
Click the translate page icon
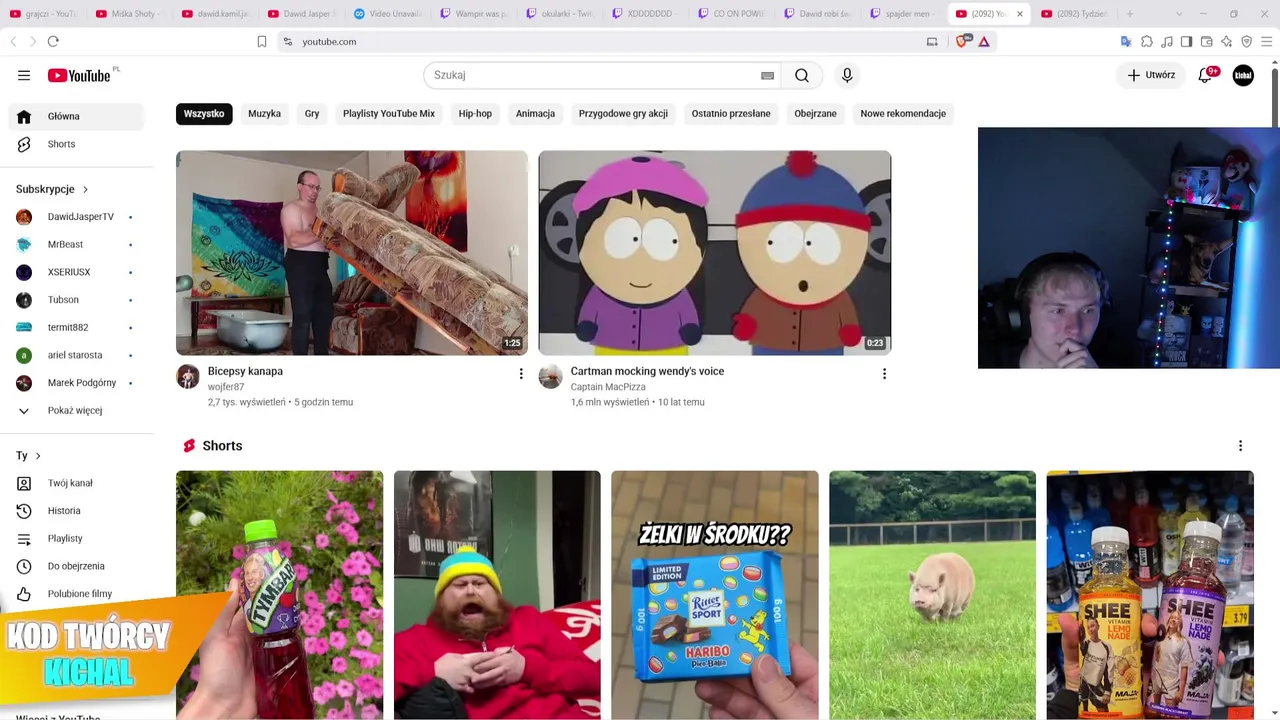(x=1126, y=41)
